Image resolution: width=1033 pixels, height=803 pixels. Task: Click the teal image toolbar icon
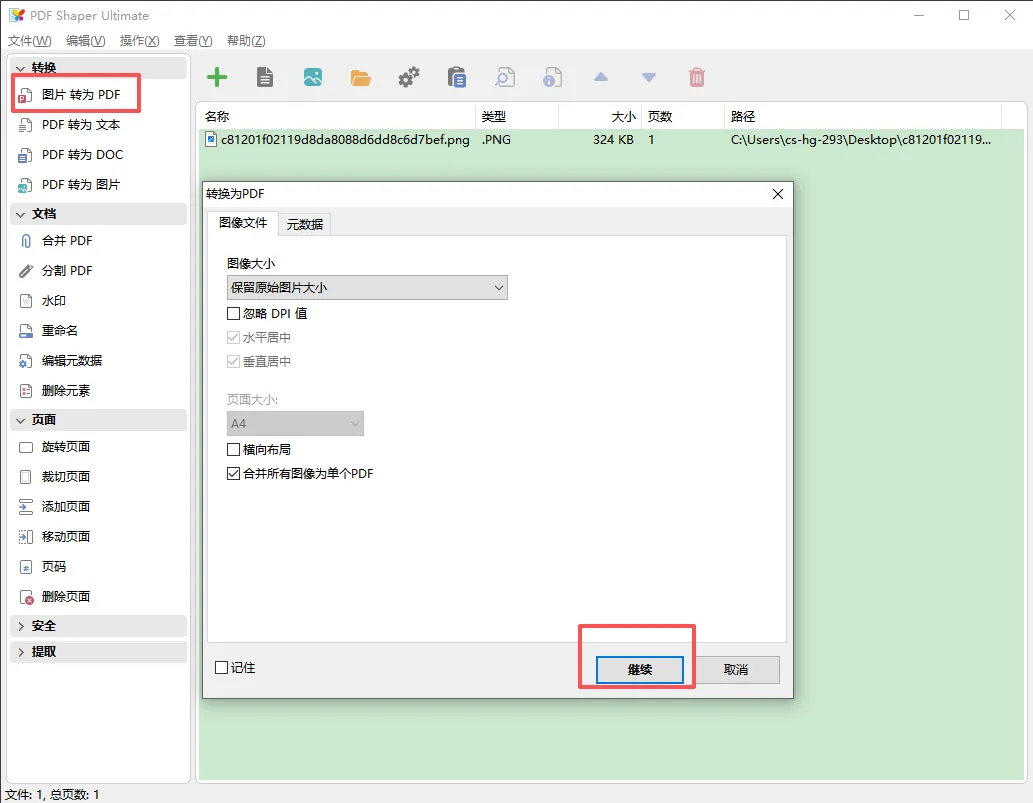(x=313, y=77)
